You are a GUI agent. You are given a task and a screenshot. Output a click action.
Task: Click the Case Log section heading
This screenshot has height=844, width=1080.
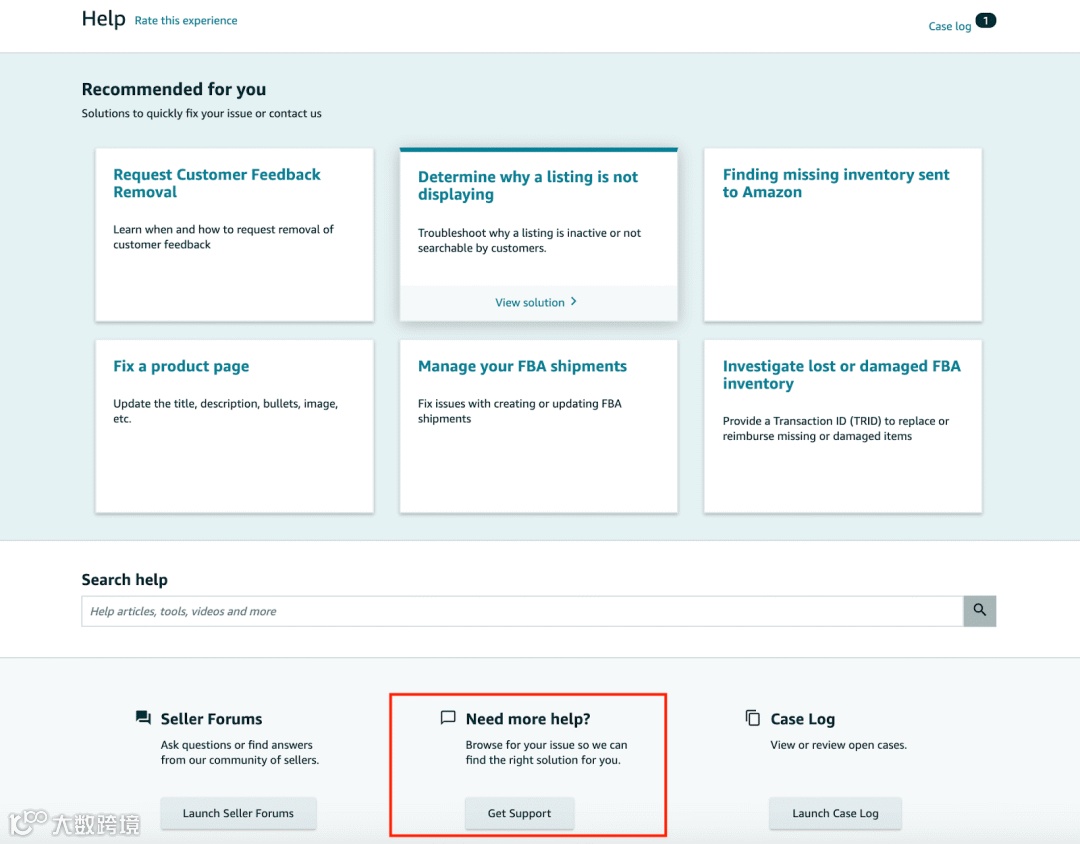(x=802, y=719)
